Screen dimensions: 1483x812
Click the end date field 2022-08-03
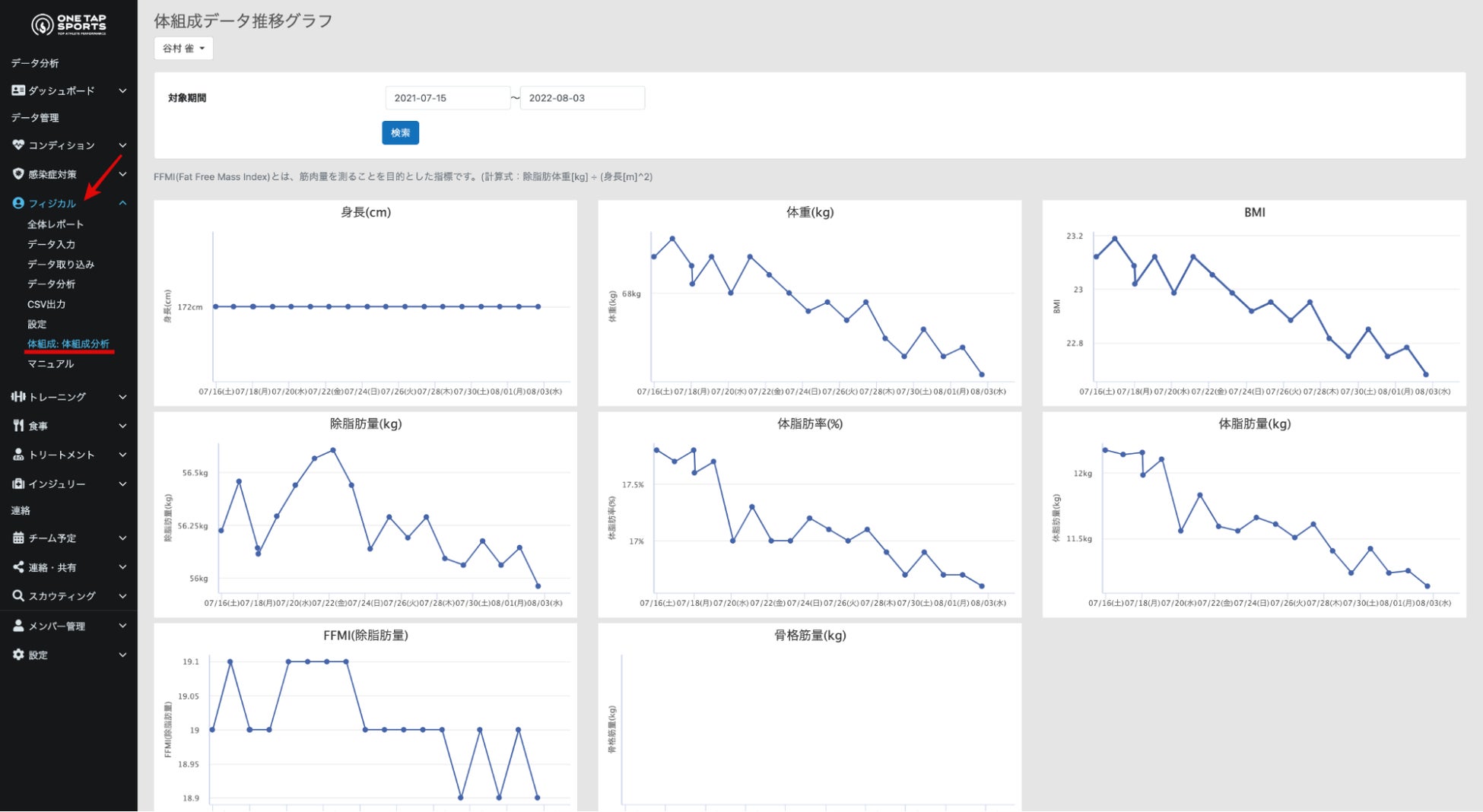pyautogui.click(x=583, y=98)
